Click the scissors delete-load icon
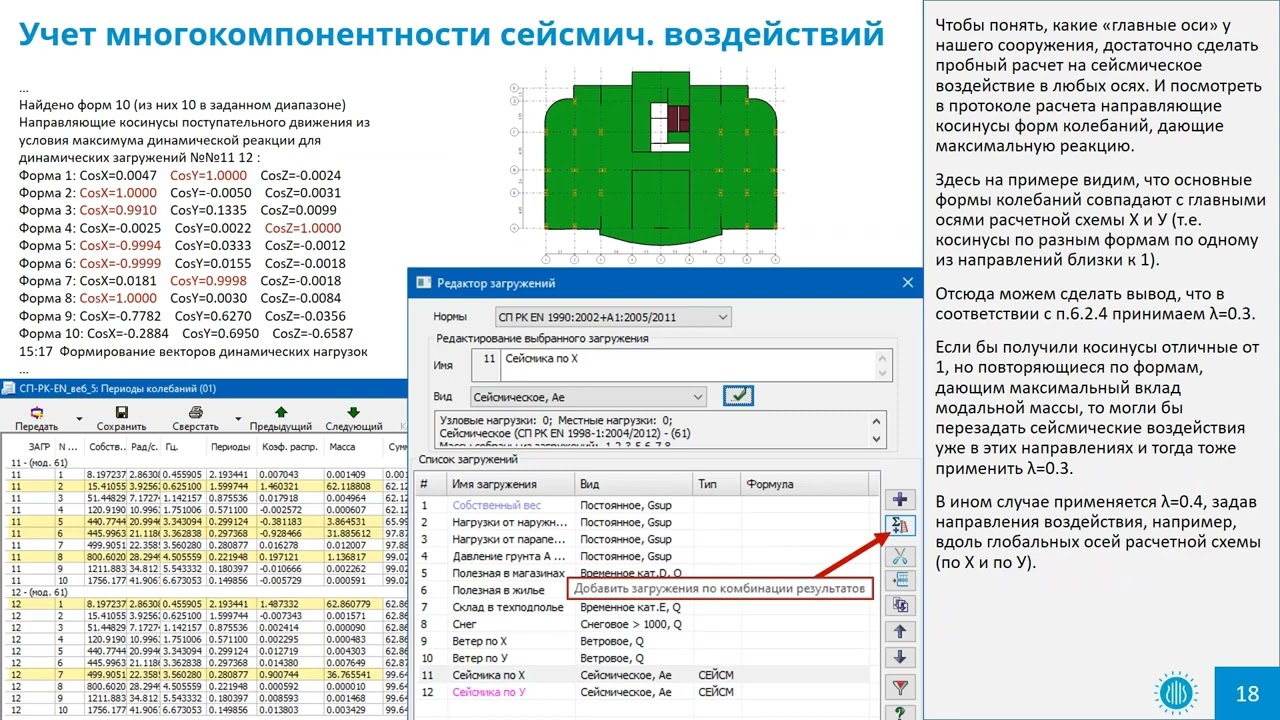Image resolution: width=1280 pixels, height=720 pixels. coord(901,555)
